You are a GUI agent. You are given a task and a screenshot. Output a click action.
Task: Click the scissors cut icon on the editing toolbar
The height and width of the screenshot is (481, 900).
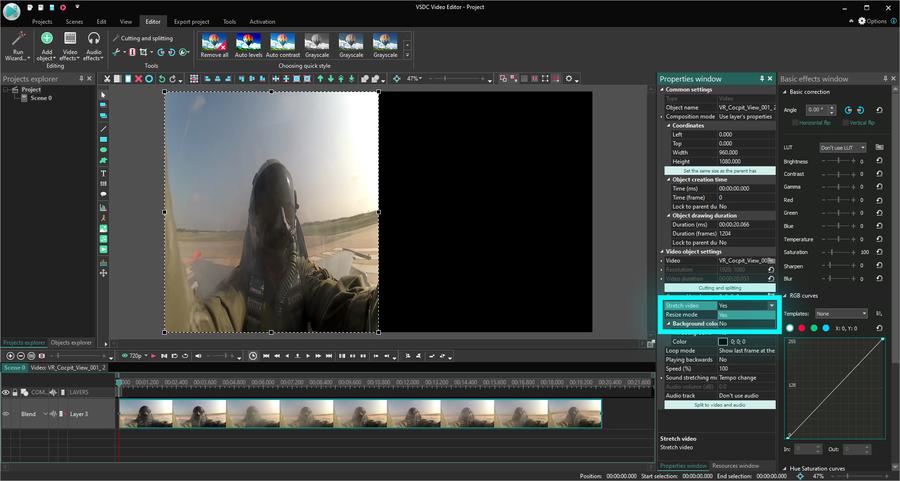point(107,79)
